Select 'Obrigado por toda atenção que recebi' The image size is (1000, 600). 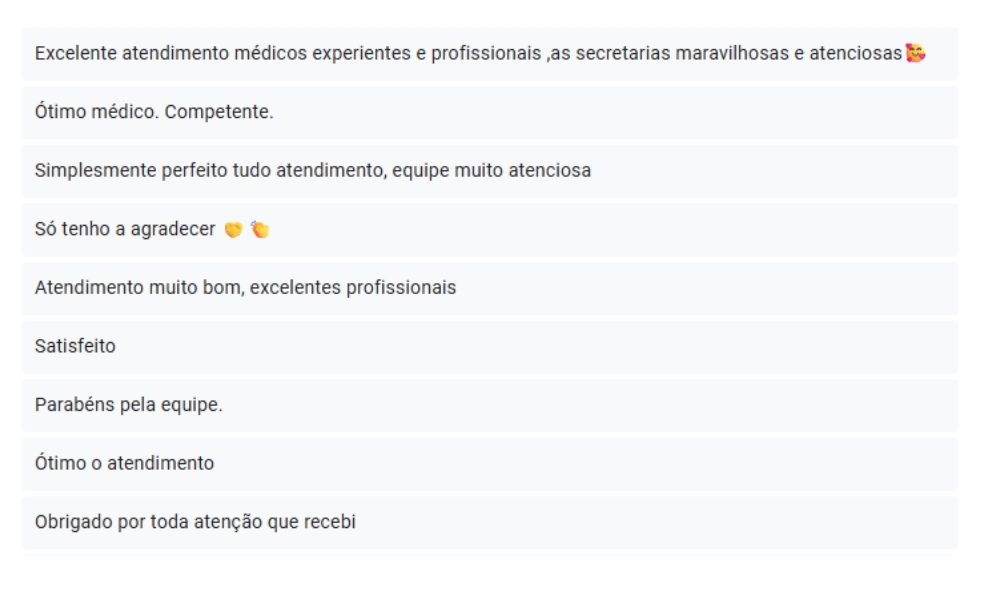coord(195,522)
